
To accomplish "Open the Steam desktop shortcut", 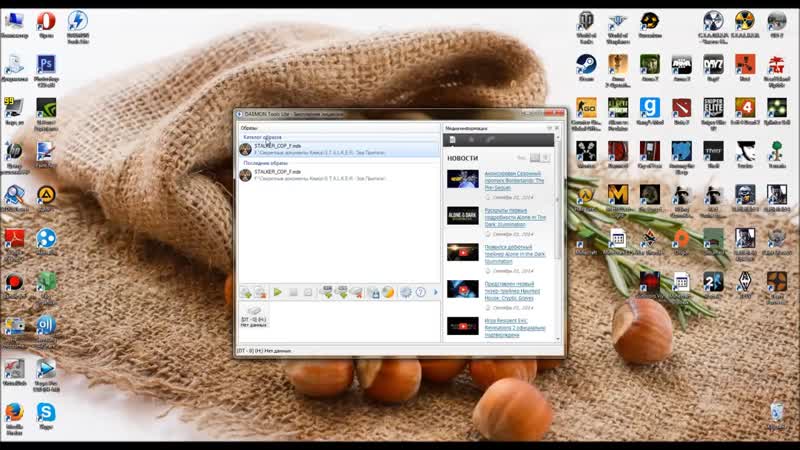I will point(586,68).
